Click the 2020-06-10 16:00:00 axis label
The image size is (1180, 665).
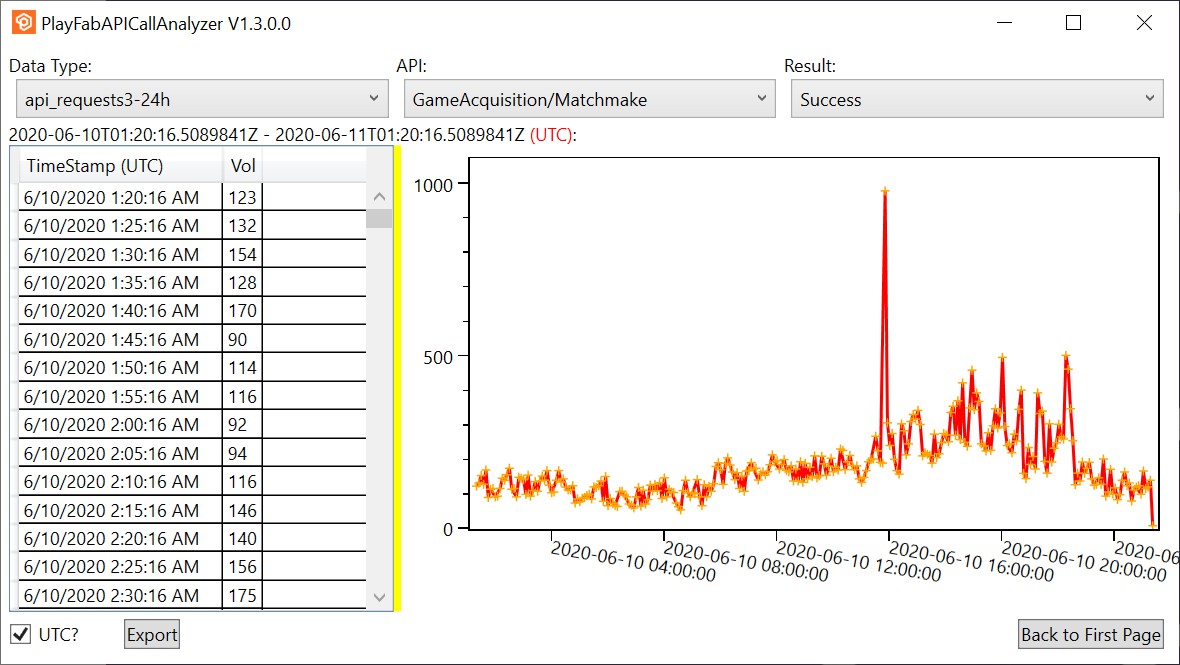click(972, 561)
